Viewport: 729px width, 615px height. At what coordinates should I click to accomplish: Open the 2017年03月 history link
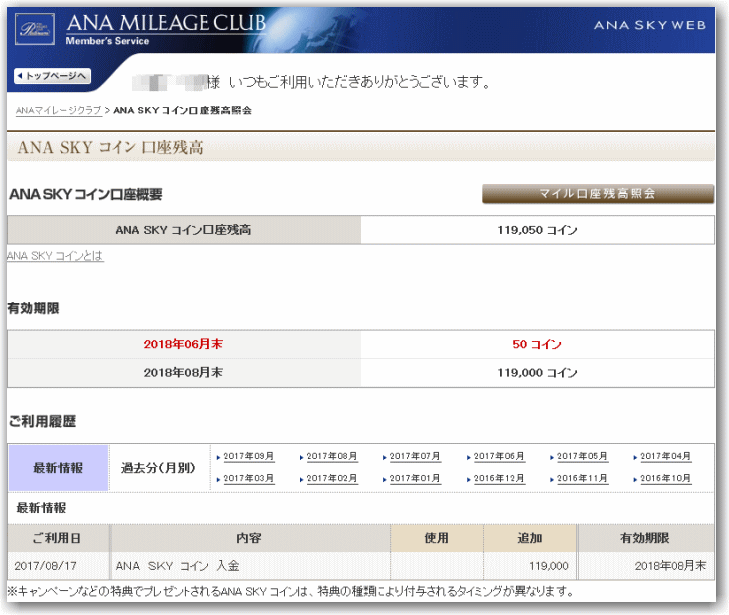pyautogui.click(x=249, y=478)
